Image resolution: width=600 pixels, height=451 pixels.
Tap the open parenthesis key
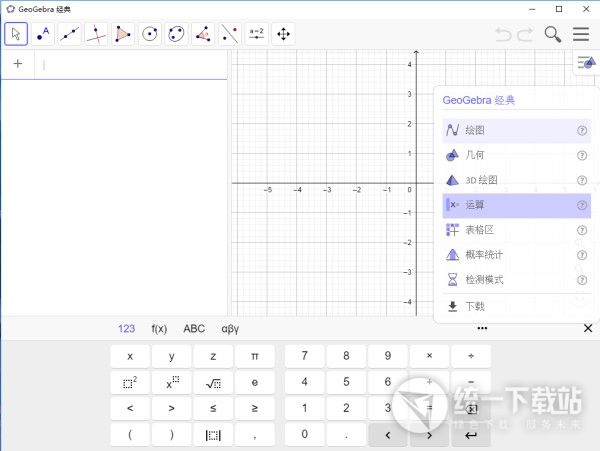(x=130, y=435)
